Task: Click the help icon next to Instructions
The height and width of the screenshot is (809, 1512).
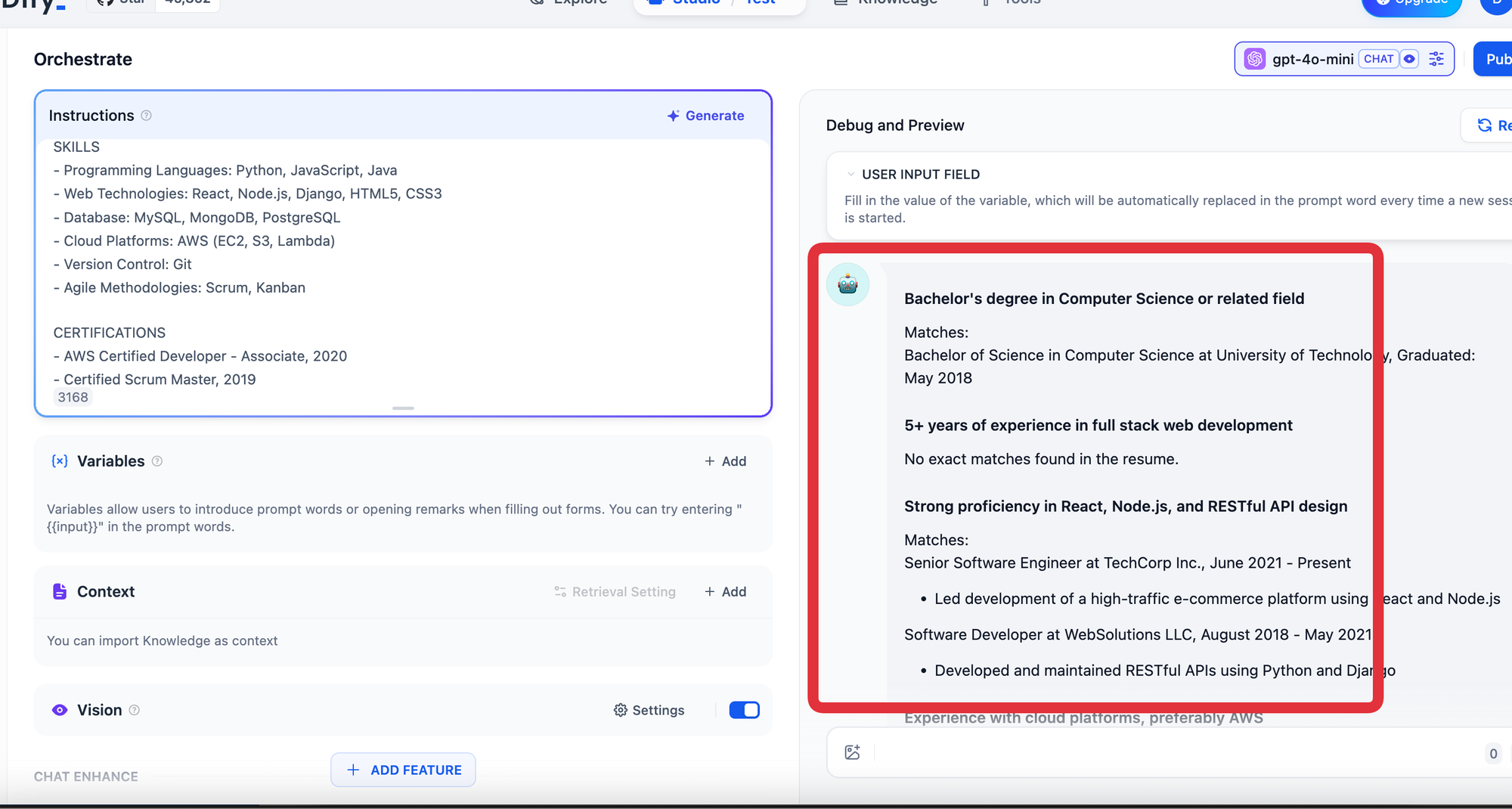Action: point(146,116)
